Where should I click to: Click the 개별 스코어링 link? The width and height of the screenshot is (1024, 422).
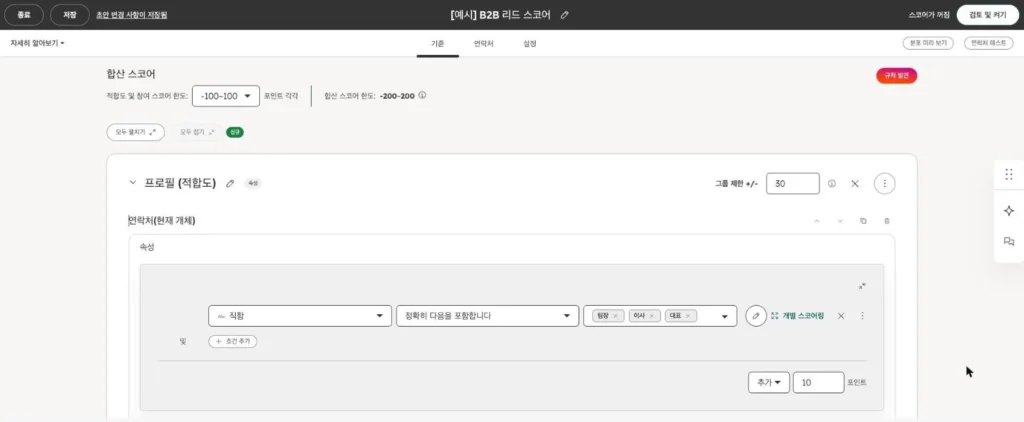pos(797,316)
